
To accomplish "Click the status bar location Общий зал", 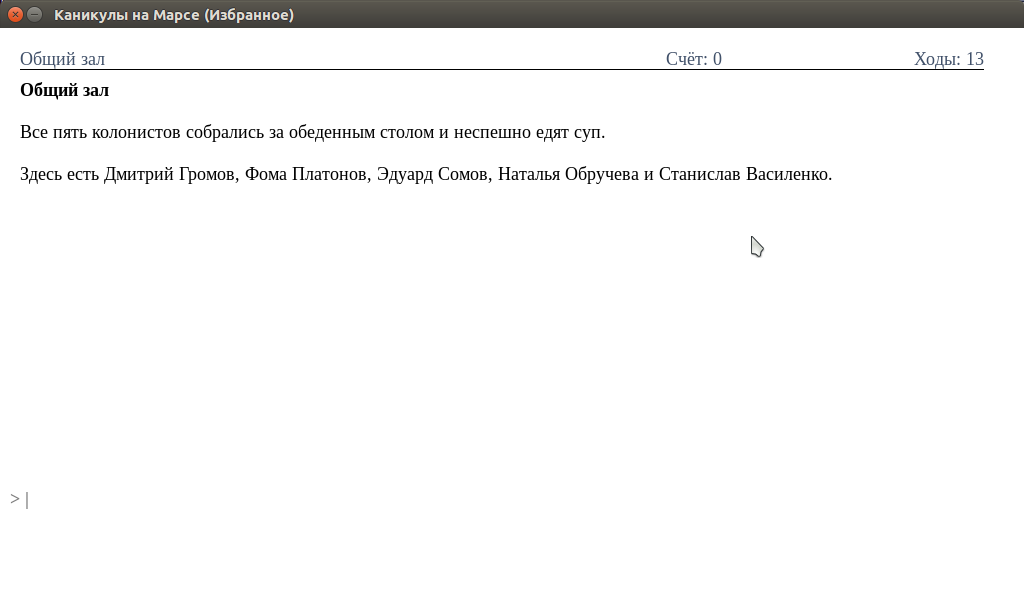I will coord(62,59).
